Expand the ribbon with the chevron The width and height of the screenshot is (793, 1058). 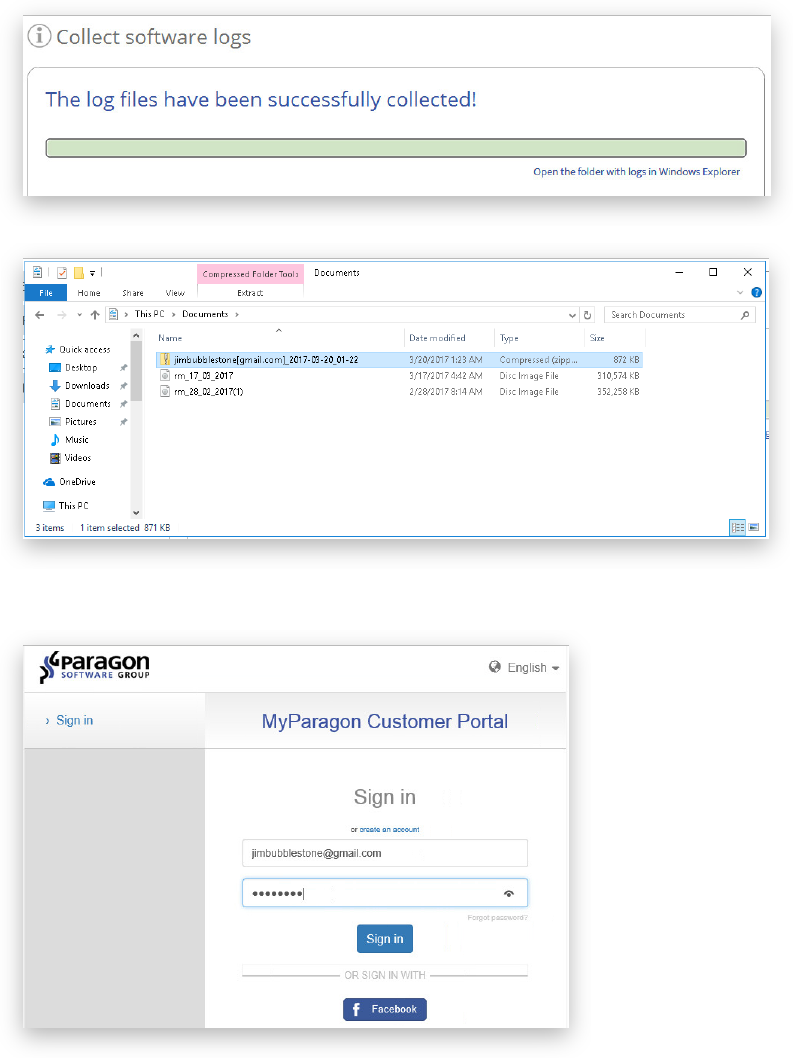click(x=740, y=292)
